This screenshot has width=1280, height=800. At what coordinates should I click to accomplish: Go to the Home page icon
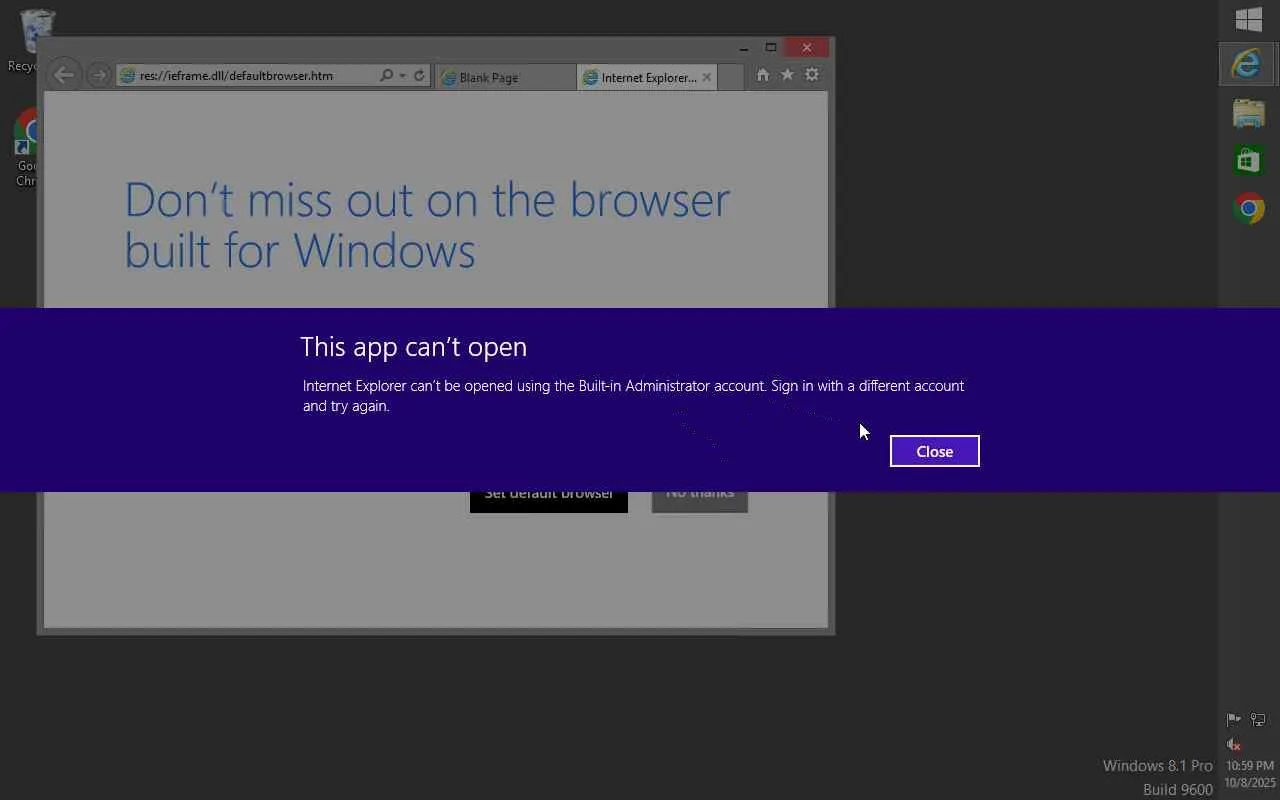[763, 75]
